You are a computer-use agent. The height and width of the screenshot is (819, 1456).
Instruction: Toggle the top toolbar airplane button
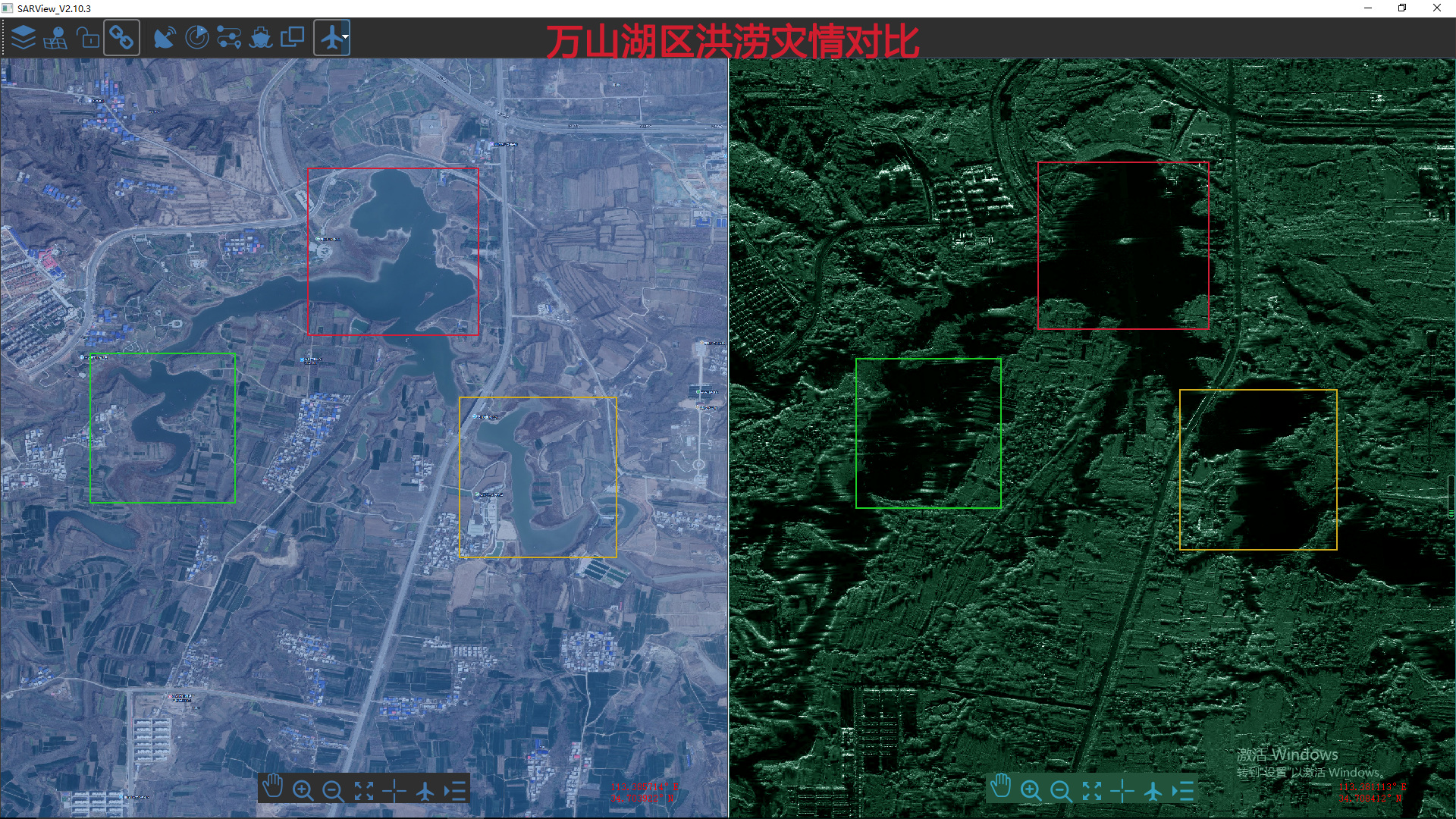click(x=331, y=37)
